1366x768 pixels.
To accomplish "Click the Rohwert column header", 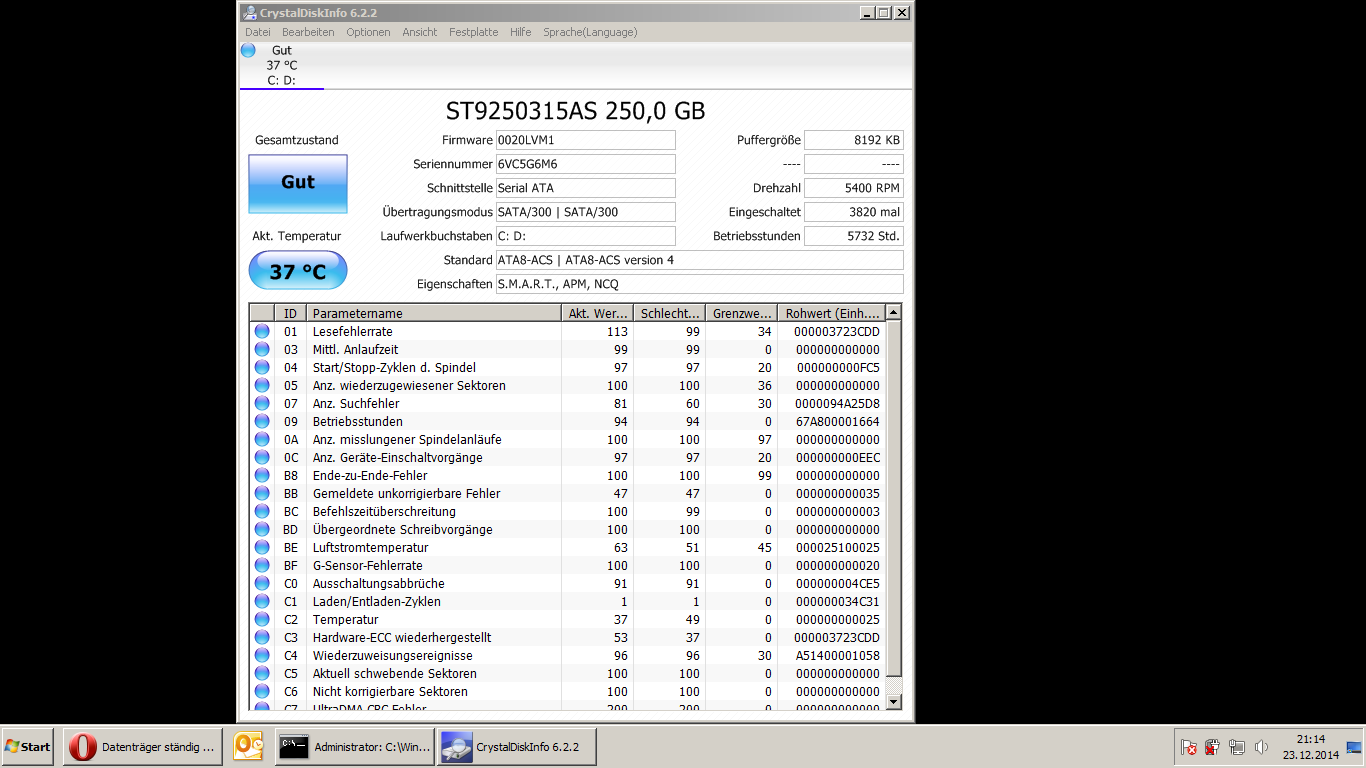I will coord(832,313).
